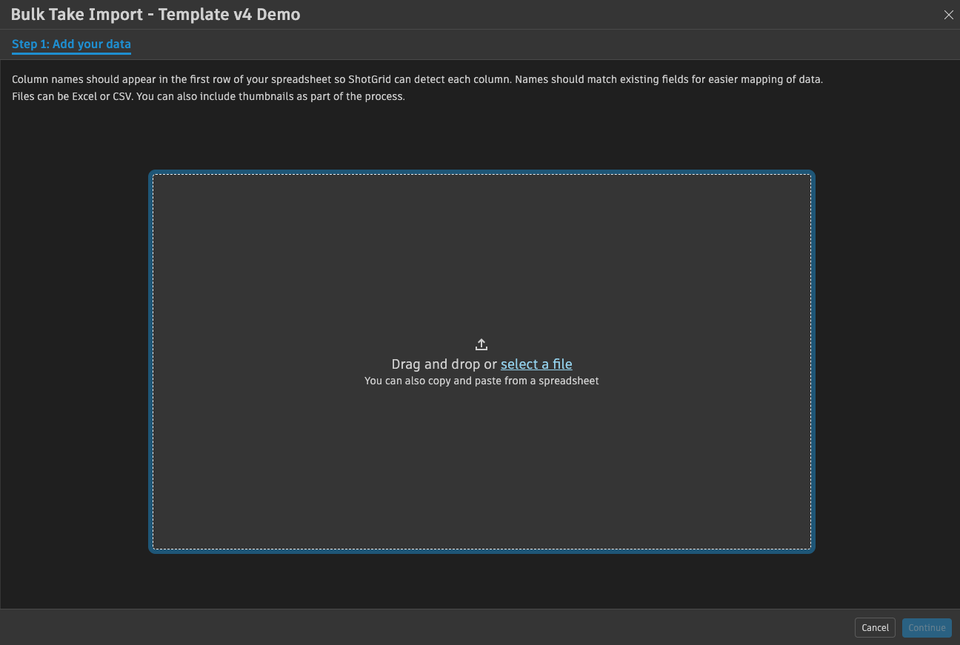Screen dimensions: 960x645
Task: Switch to Step 1: Add your data tab
Action: coord(71,44)
